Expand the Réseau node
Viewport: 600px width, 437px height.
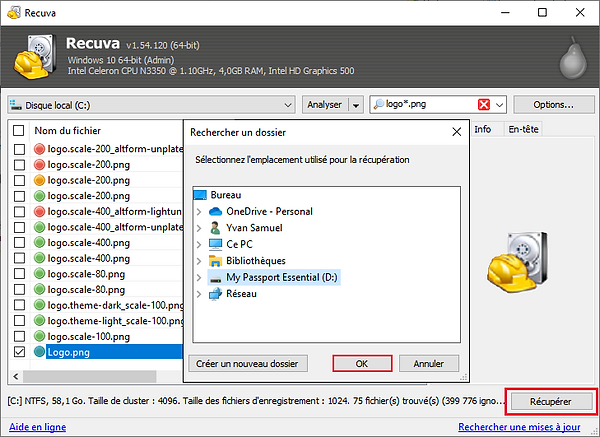[x=199, y=294]
